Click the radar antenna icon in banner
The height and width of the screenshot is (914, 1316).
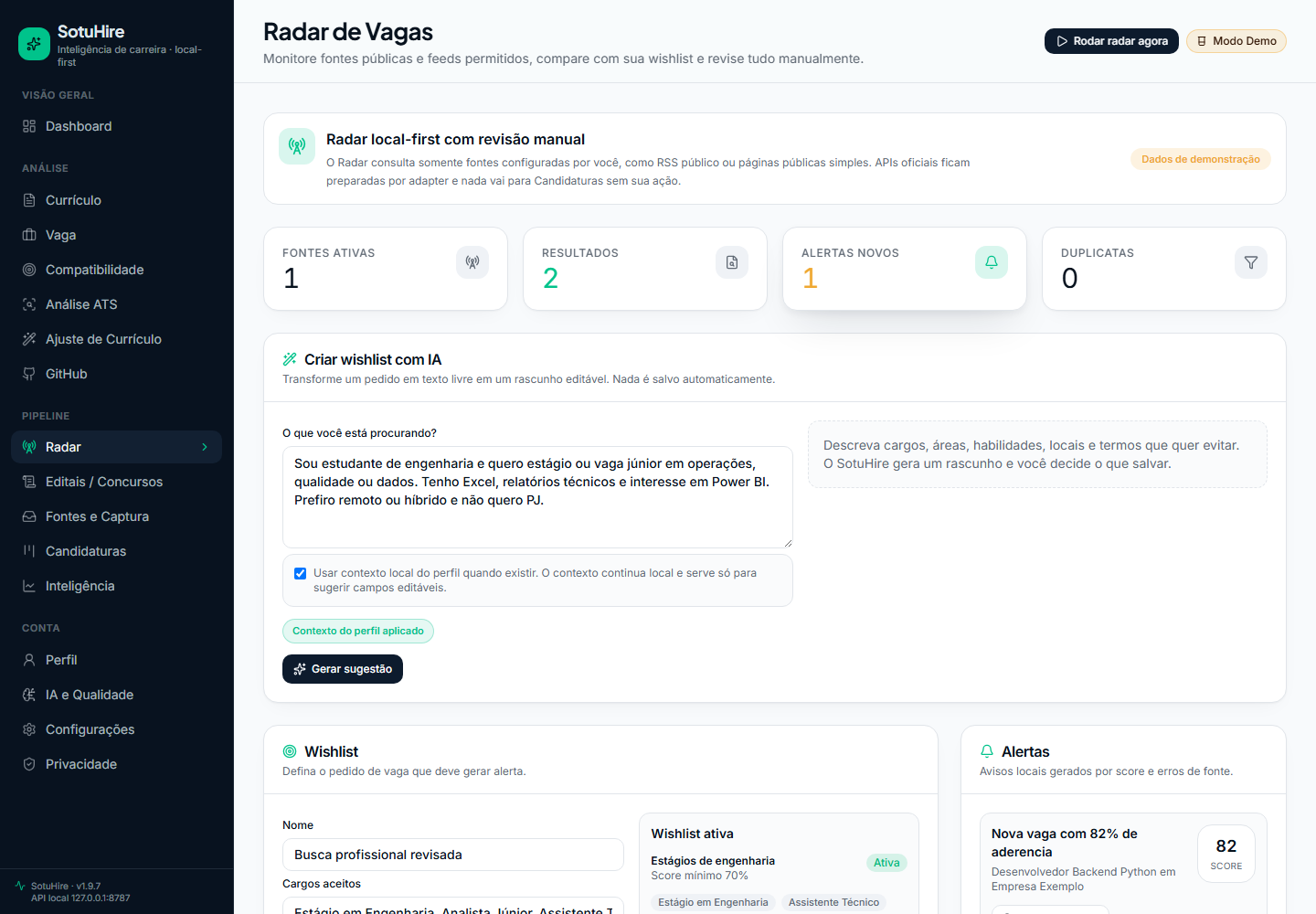click(x=297, y=146)
